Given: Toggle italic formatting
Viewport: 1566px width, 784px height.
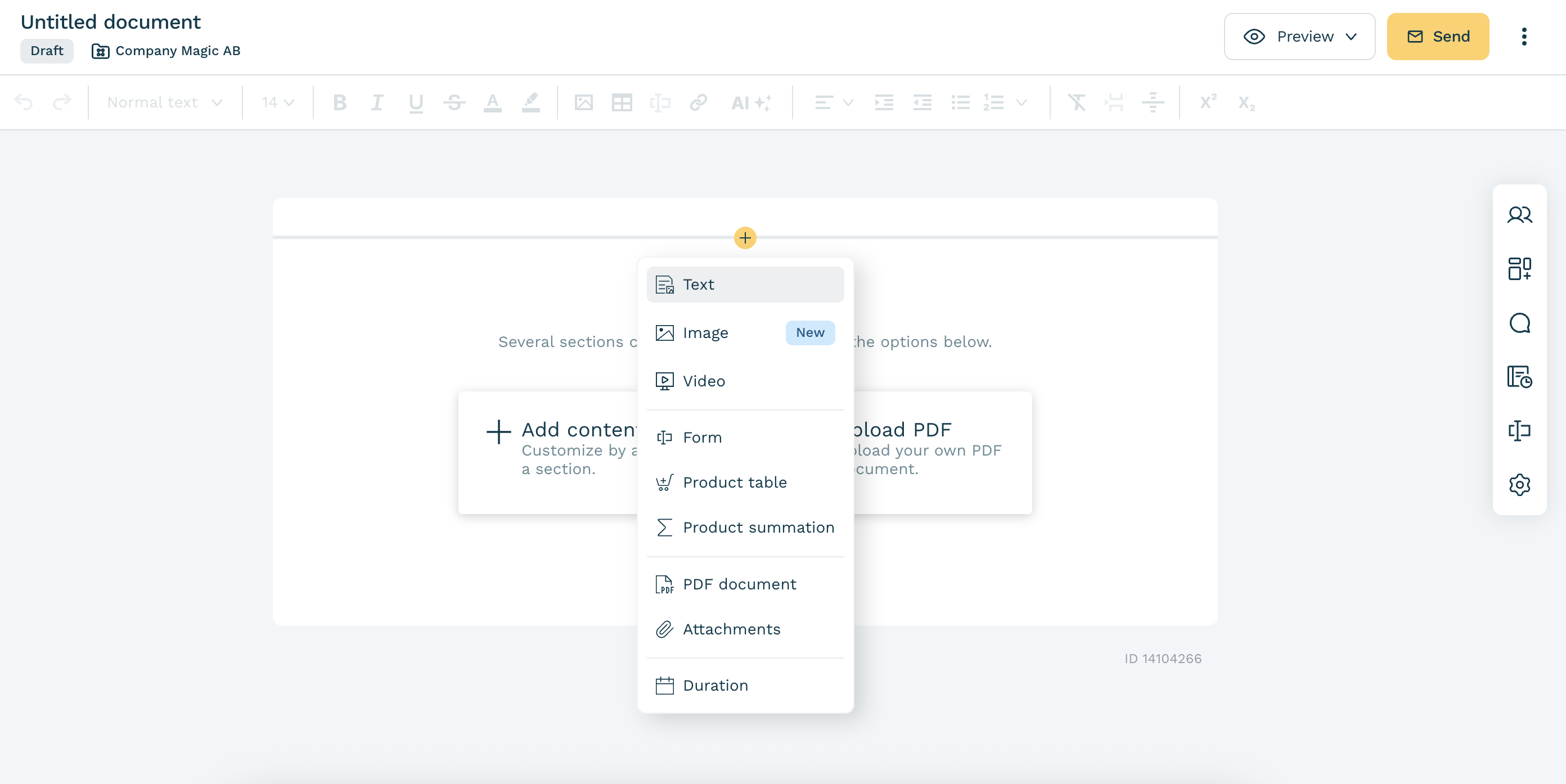Looking at the screenshot, I should click(377, 102).
